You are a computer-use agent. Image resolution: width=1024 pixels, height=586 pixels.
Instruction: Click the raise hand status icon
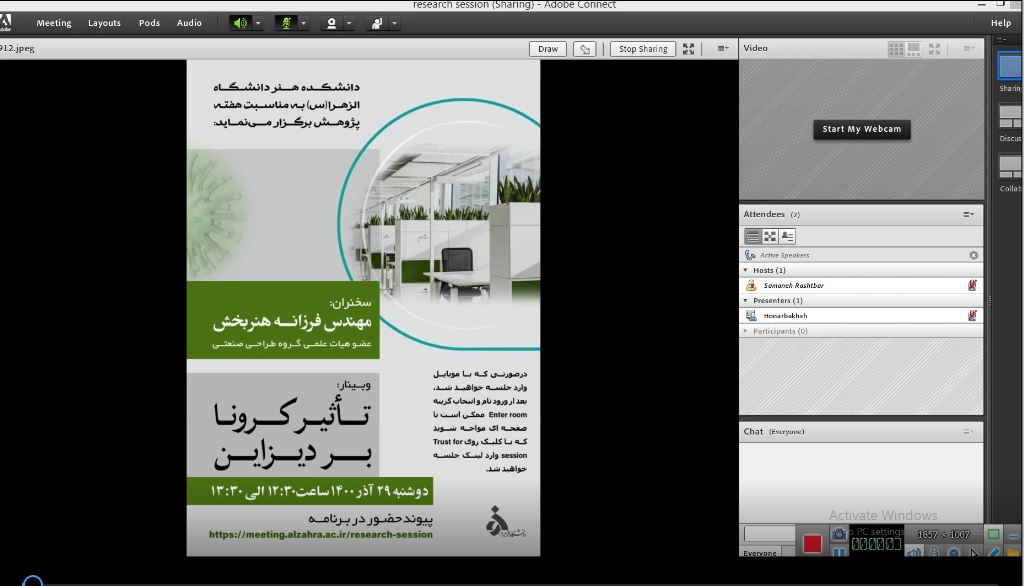[377, 23]
